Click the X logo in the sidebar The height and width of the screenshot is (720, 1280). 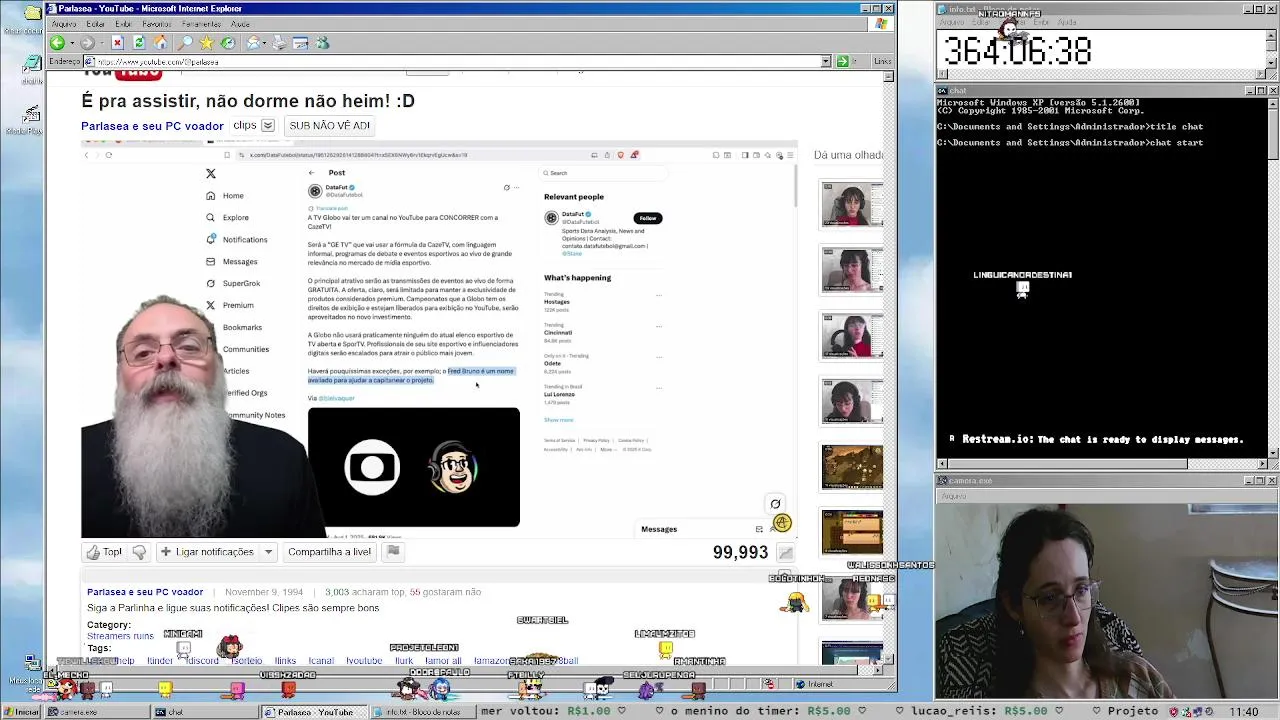tap(211, 173)
